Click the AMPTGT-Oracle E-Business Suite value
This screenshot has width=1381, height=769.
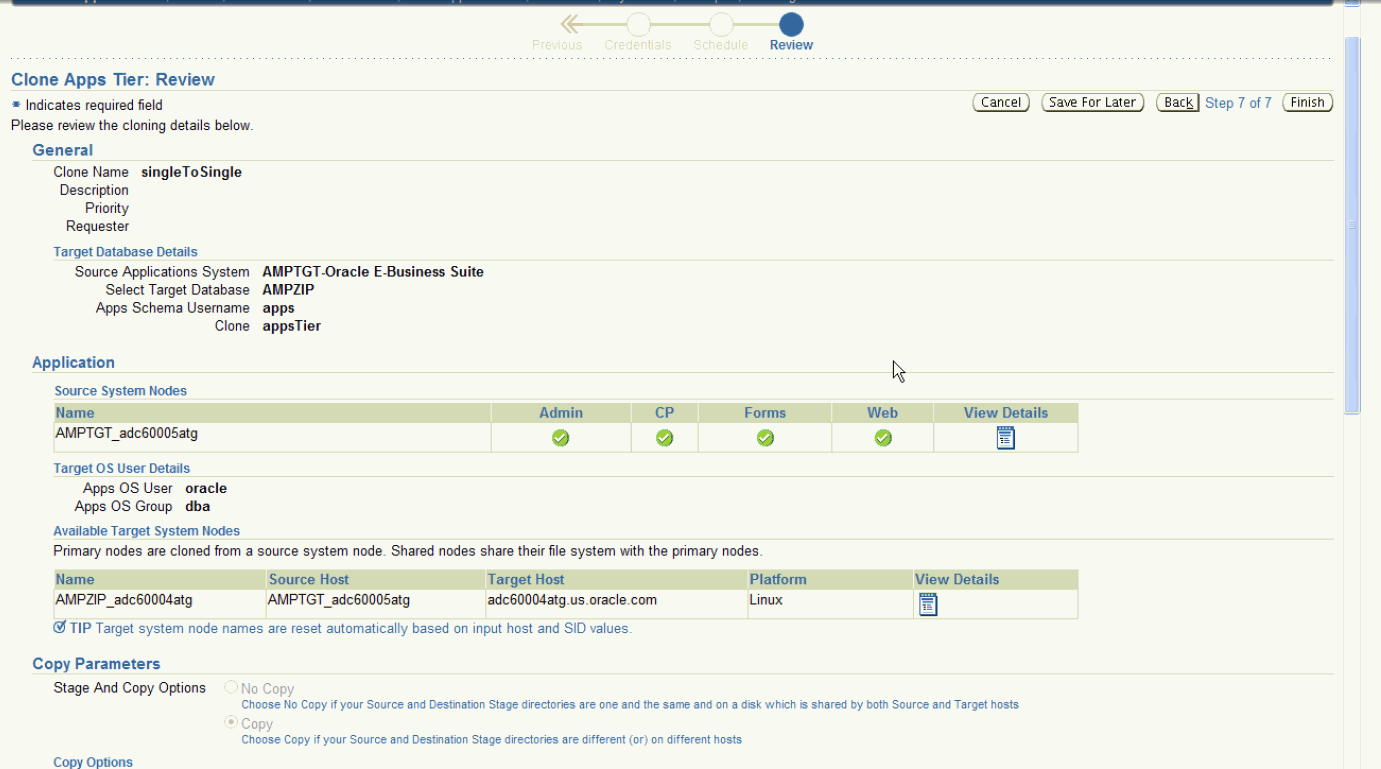(x=373, y=272)
